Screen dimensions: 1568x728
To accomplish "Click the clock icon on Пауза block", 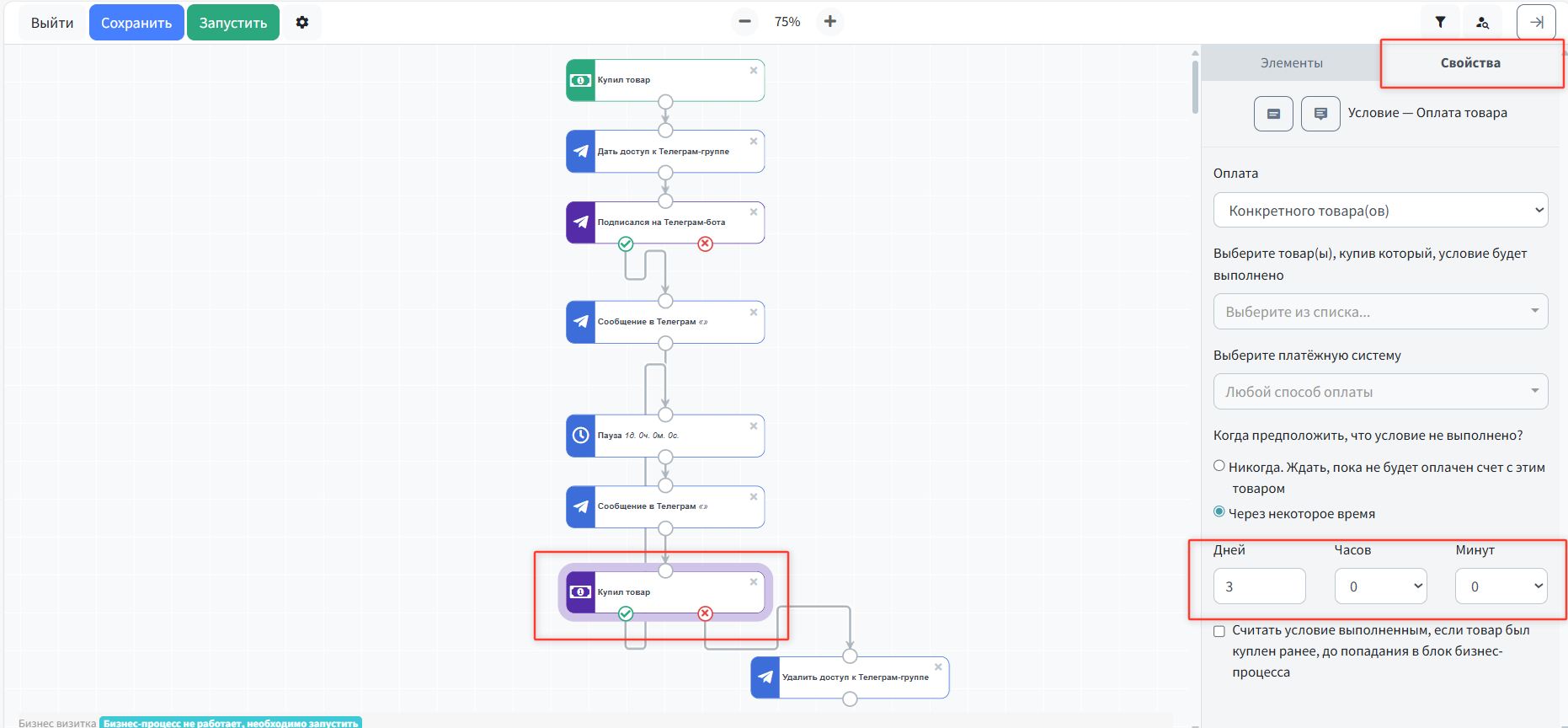I will tap(581, 436).
